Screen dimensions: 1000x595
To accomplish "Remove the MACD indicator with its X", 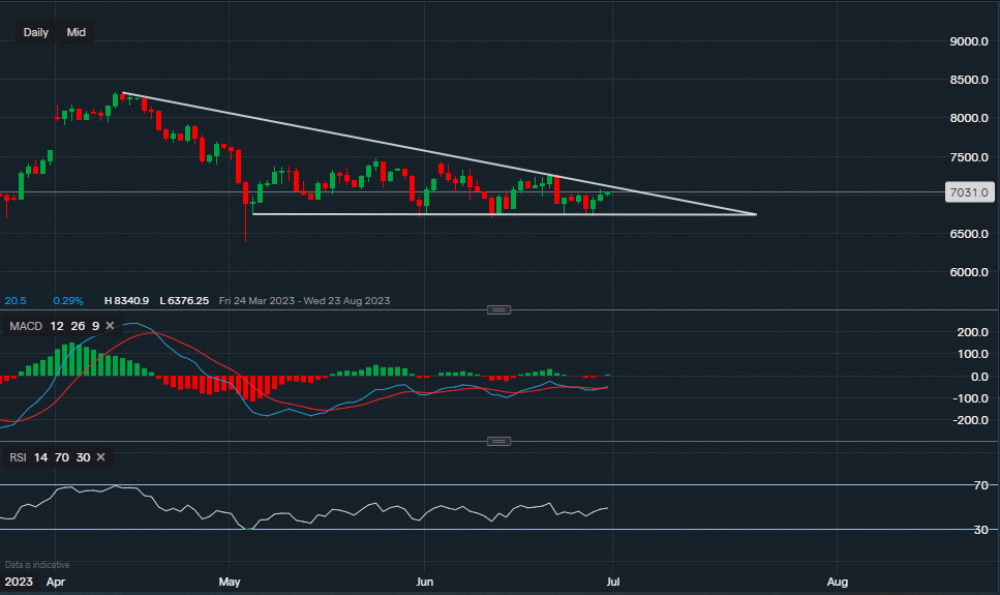I will (x=110, y=326).
